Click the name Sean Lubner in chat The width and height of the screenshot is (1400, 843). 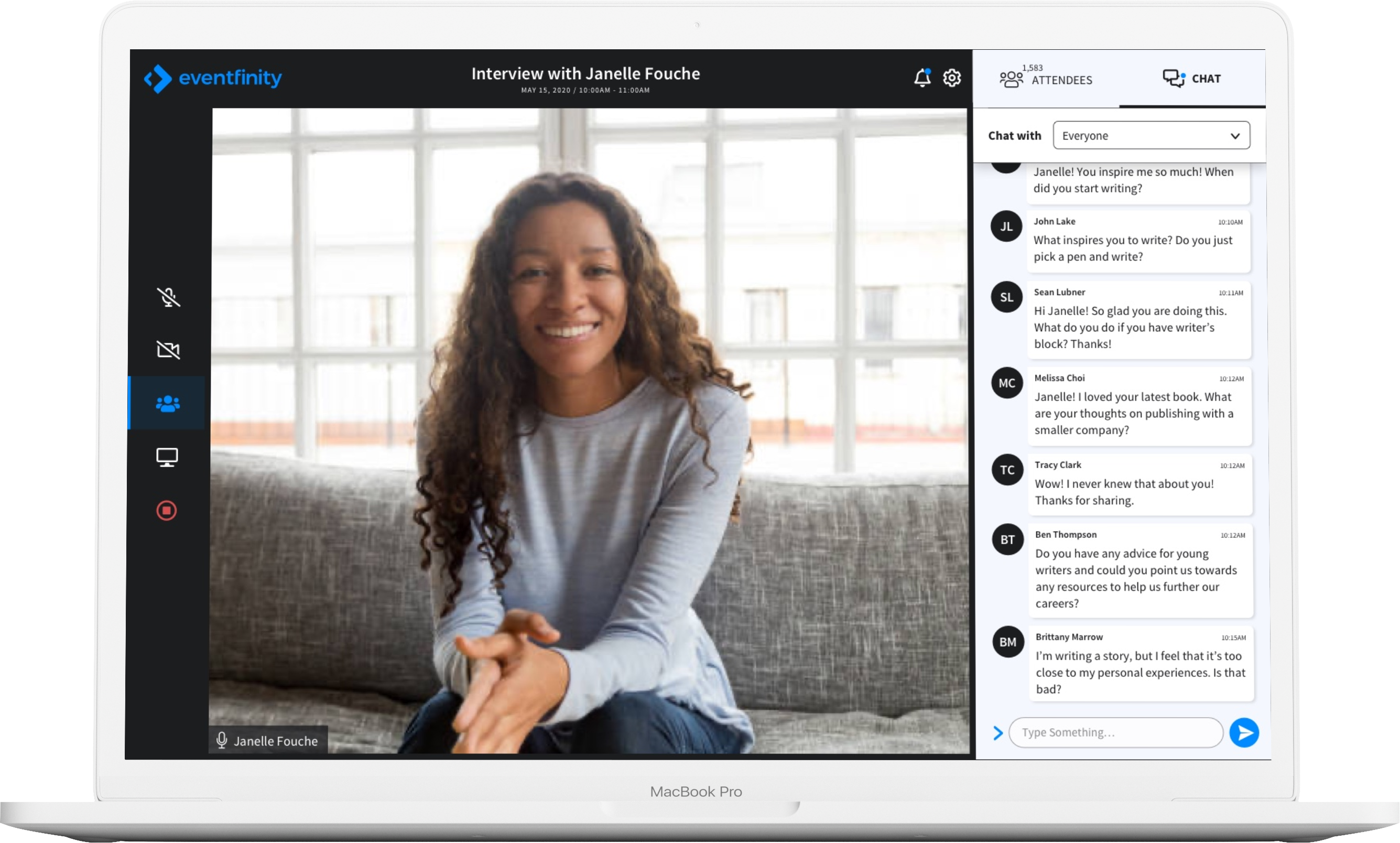[x=1059, y=292]
